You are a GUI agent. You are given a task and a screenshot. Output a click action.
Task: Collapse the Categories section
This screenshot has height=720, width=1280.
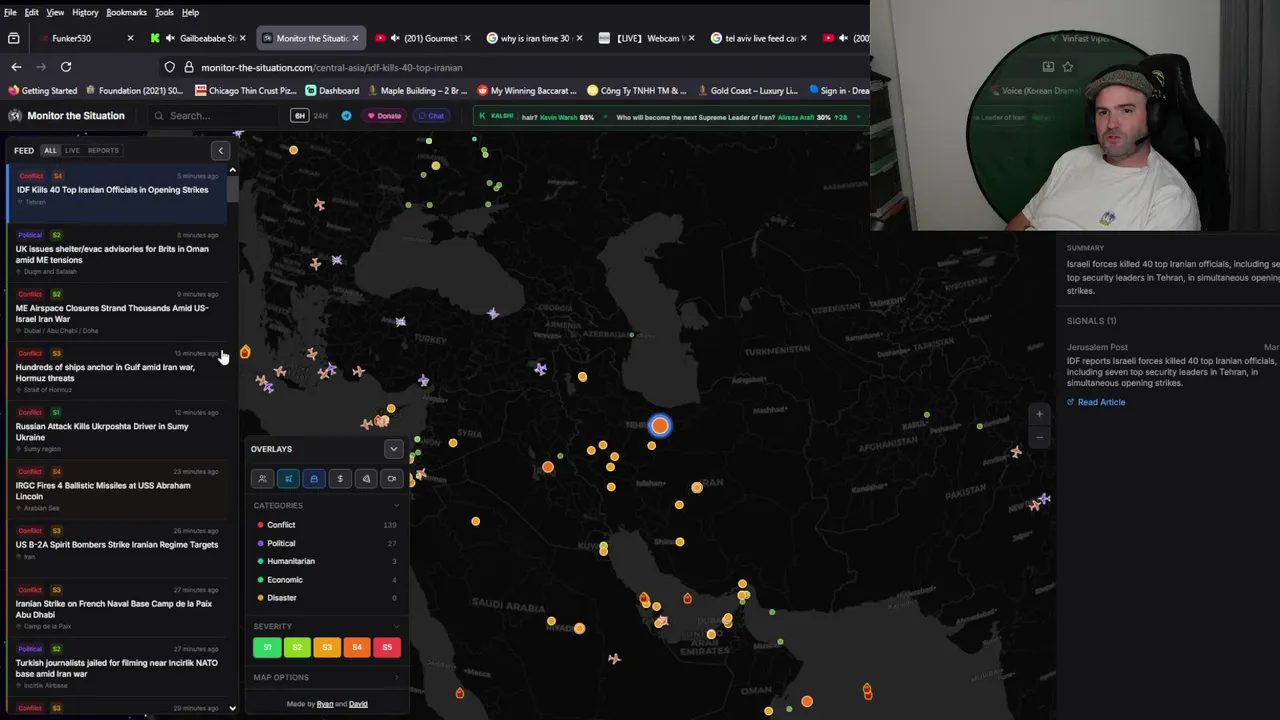tap(397, 506)
